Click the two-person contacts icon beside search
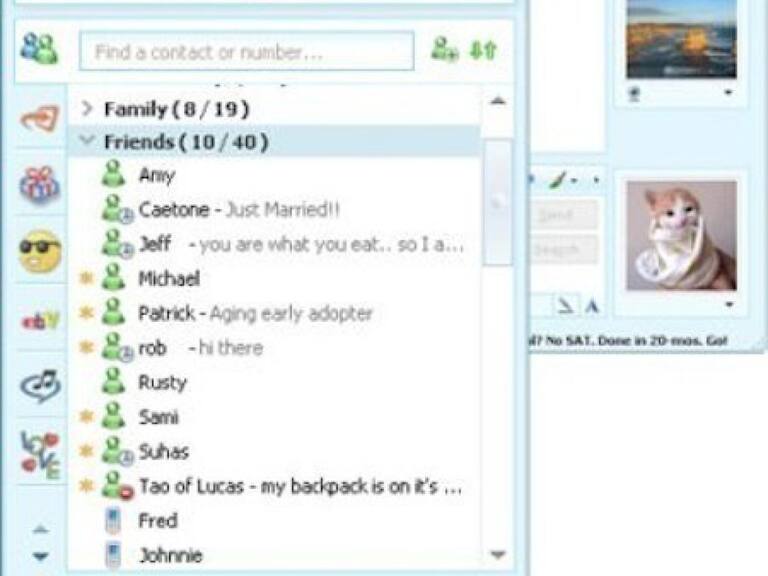This screenshot has width=768, height=576. (39, 48)
